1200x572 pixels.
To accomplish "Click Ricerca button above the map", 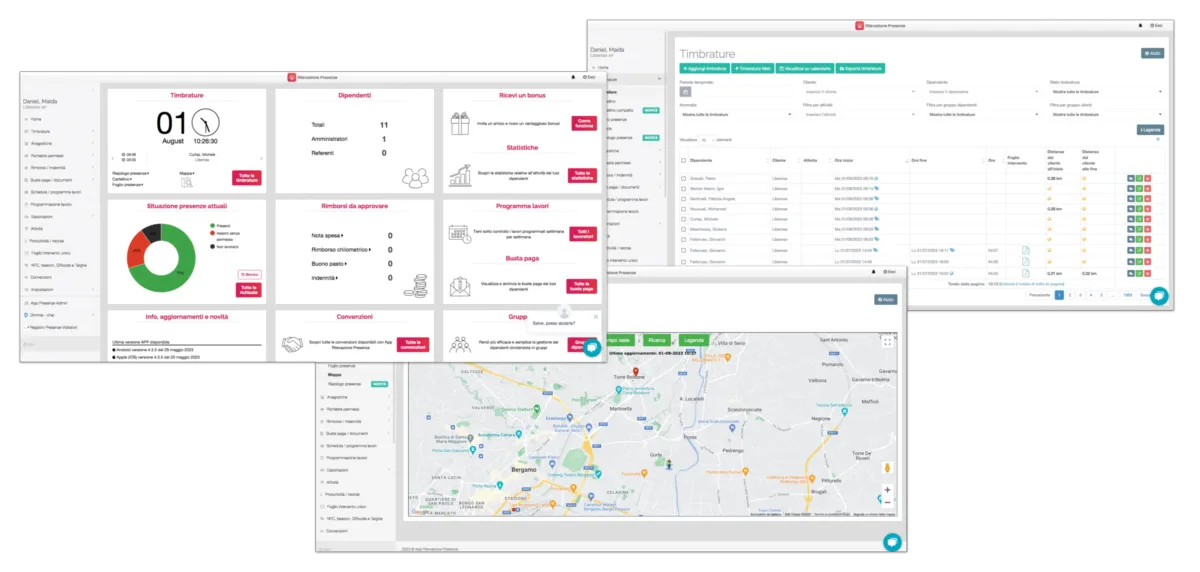I will click(656, 340).
